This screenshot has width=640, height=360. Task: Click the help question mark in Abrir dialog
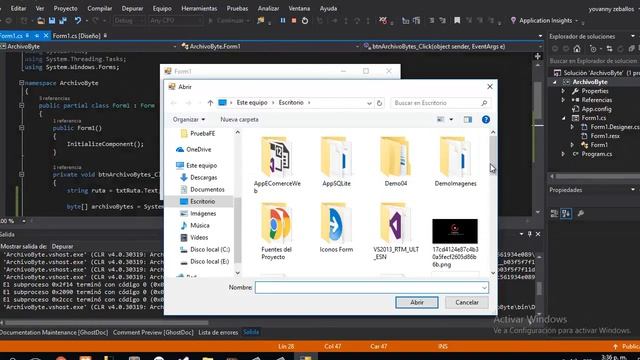pyautogui.click(x=486, y=120)
